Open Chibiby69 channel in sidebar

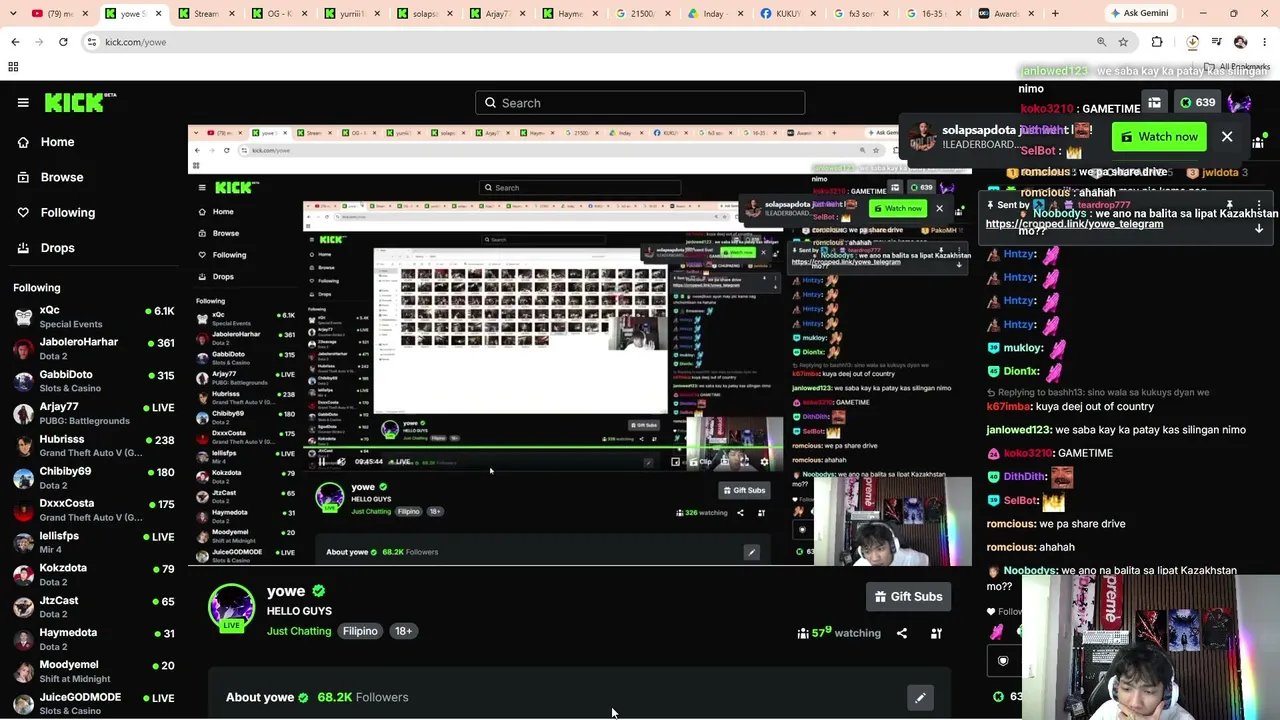click(x=94, y=478)
